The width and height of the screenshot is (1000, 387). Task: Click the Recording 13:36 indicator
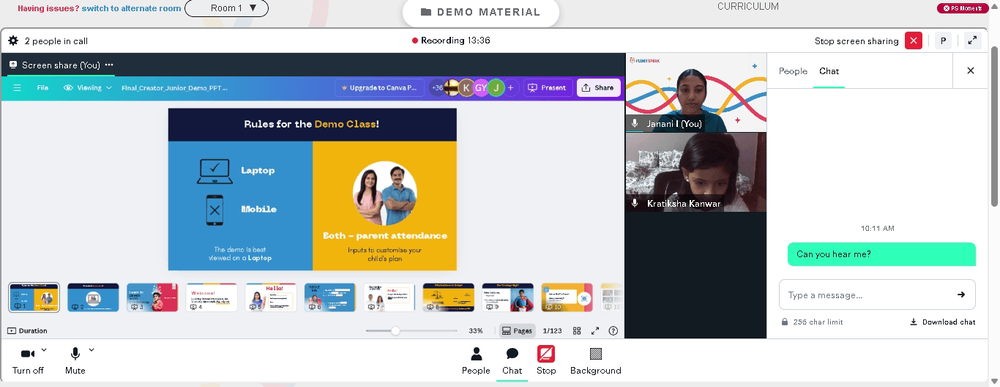click(451, 40)
